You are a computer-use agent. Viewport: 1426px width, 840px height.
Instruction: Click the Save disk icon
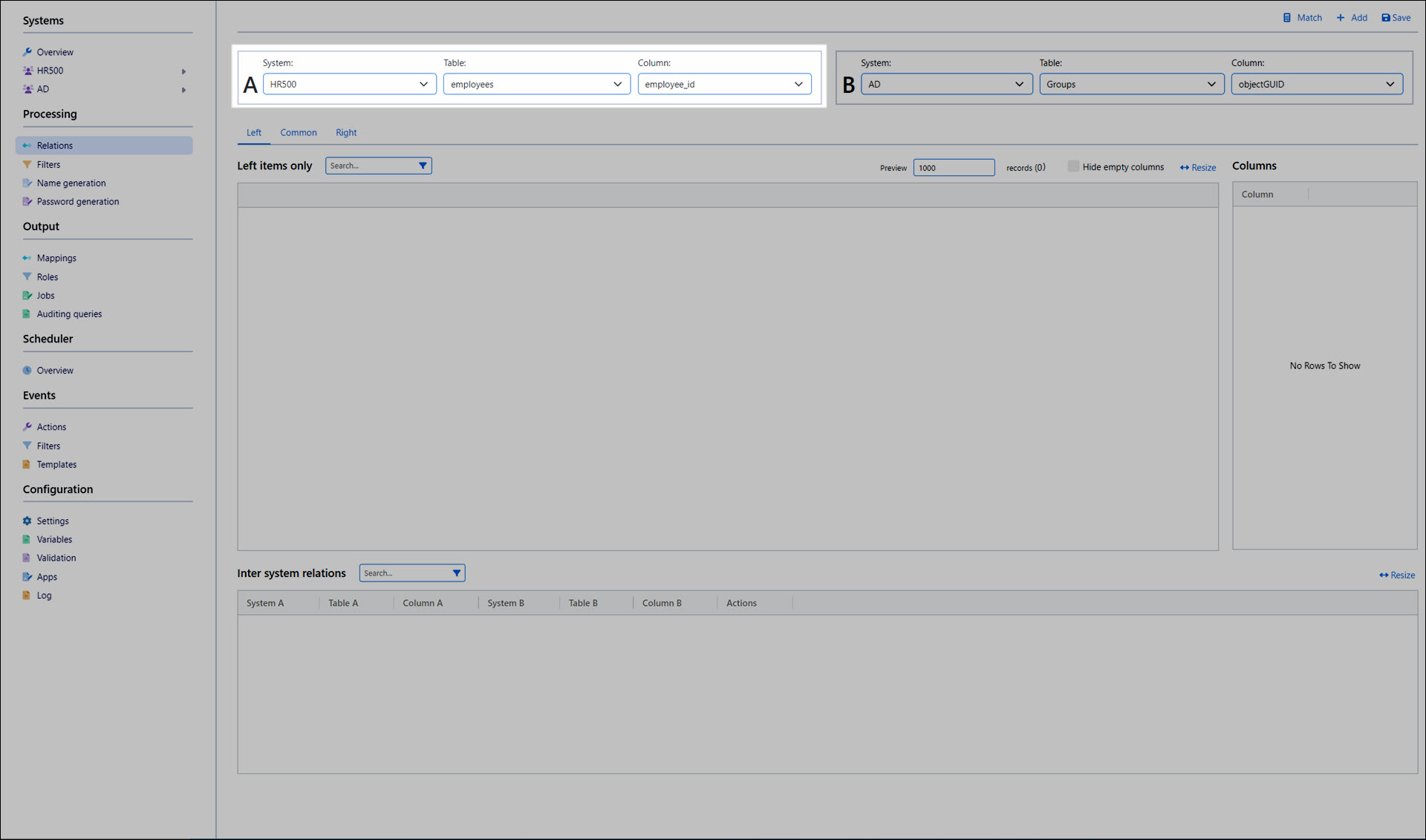1386,18
